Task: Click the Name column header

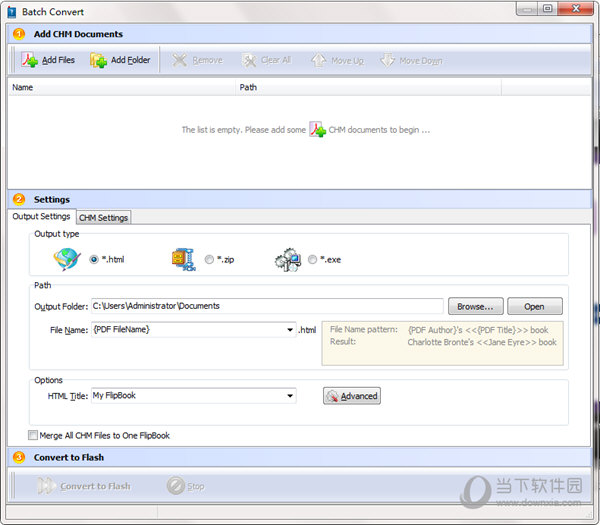Action: tap(122, 88)
